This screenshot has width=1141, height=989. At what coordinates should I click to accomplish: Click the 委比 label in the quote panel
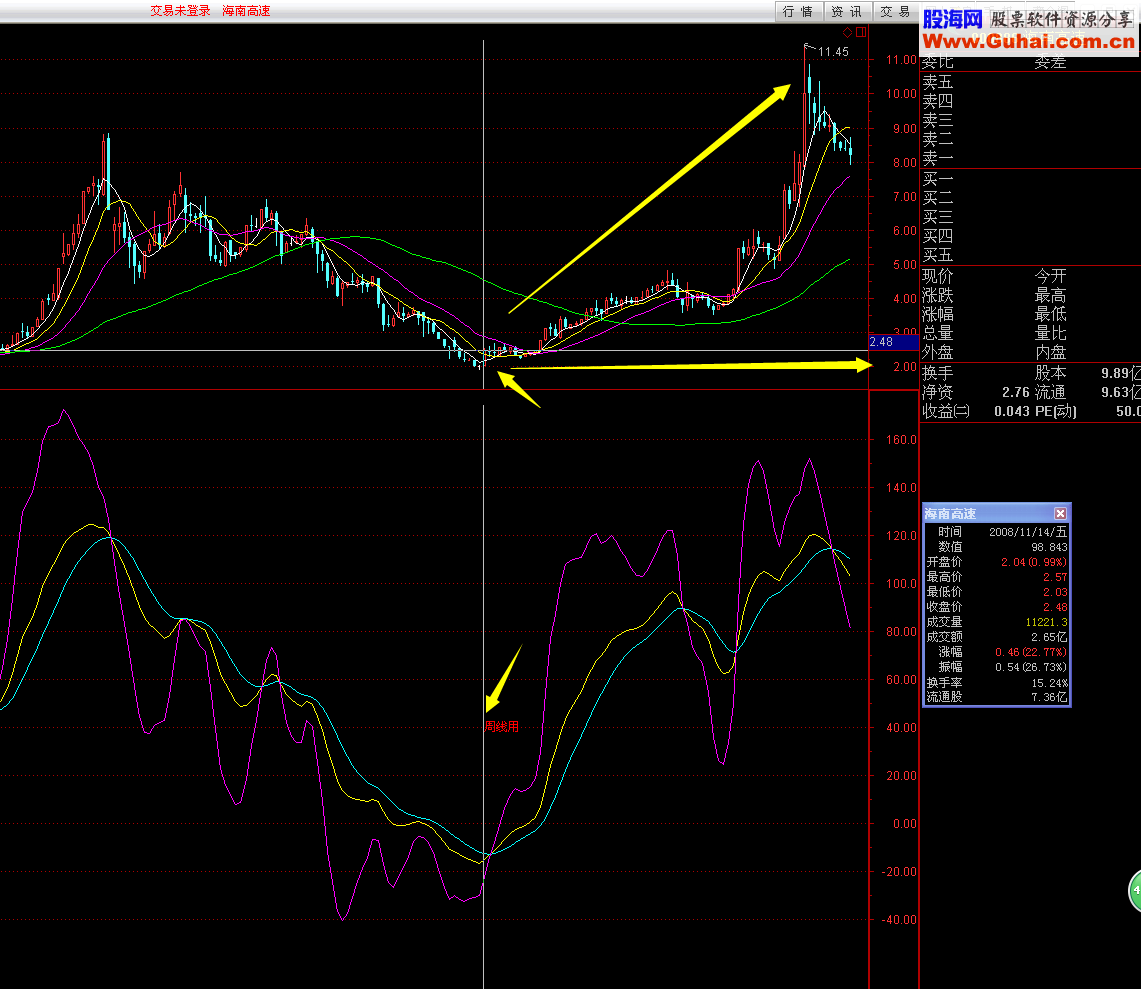pyautogui.click(x=937, y=63)
